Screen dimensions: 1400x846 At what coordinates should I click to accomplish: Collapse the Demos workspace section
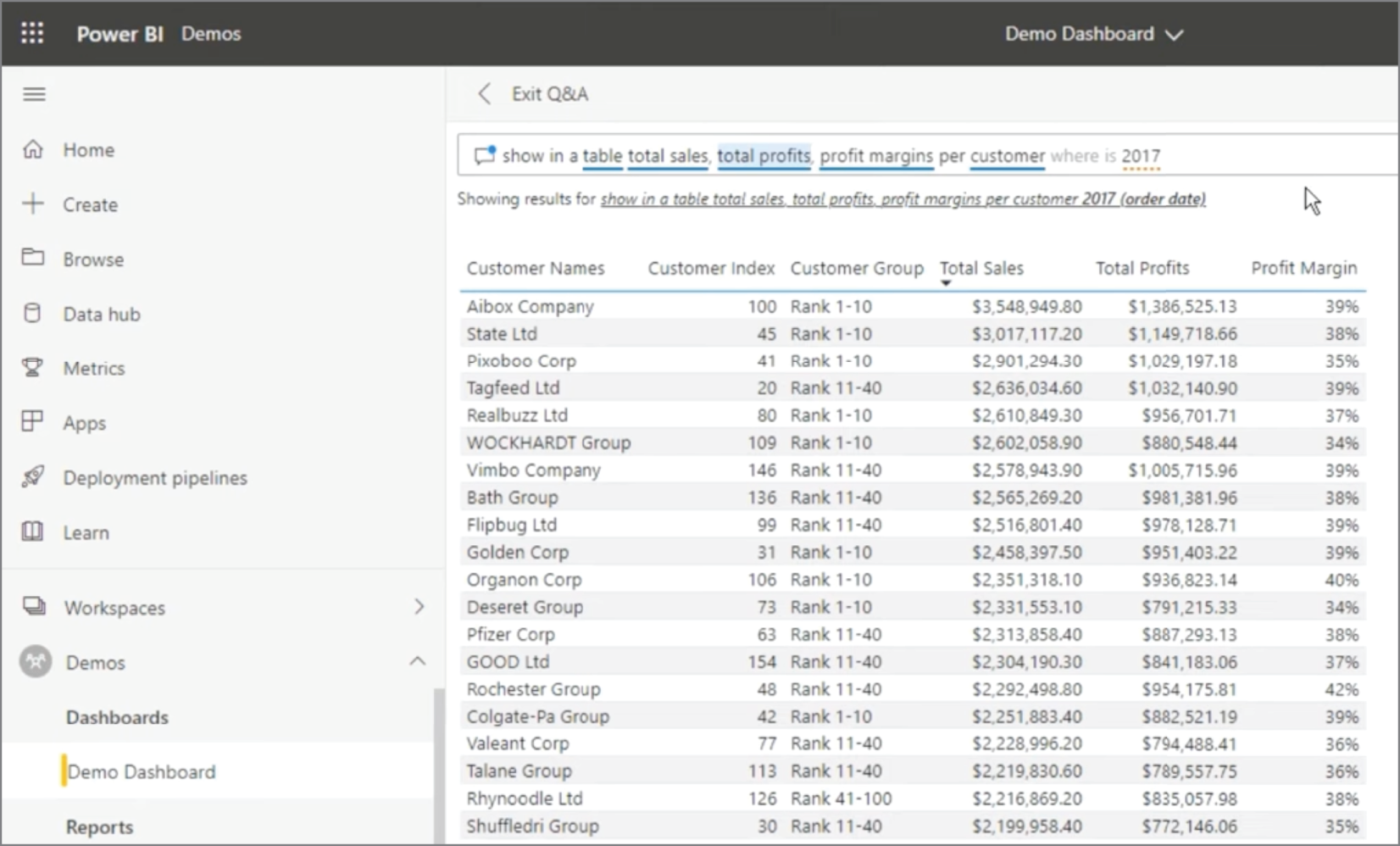[x=418, y=661]
